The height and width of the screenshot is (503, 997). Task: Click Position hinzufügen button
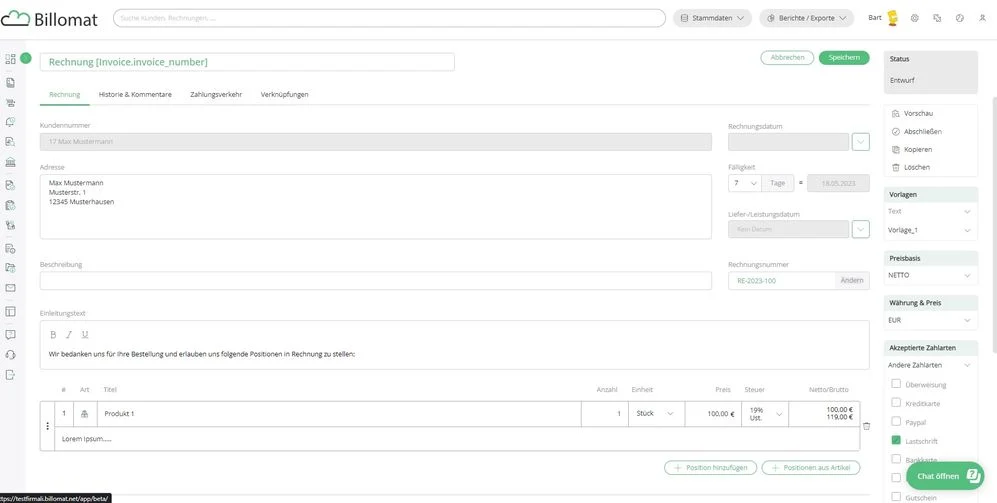pos(710,467)
